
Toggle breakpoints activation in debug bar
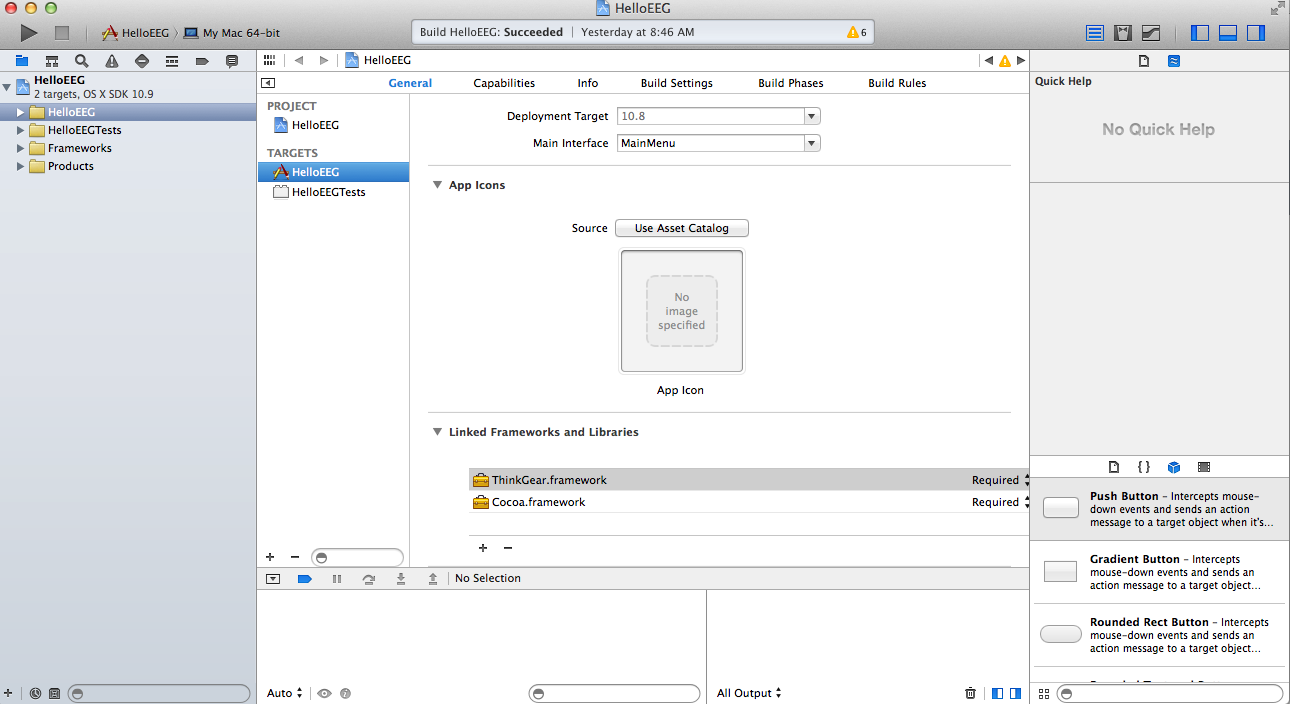[305, 579]
